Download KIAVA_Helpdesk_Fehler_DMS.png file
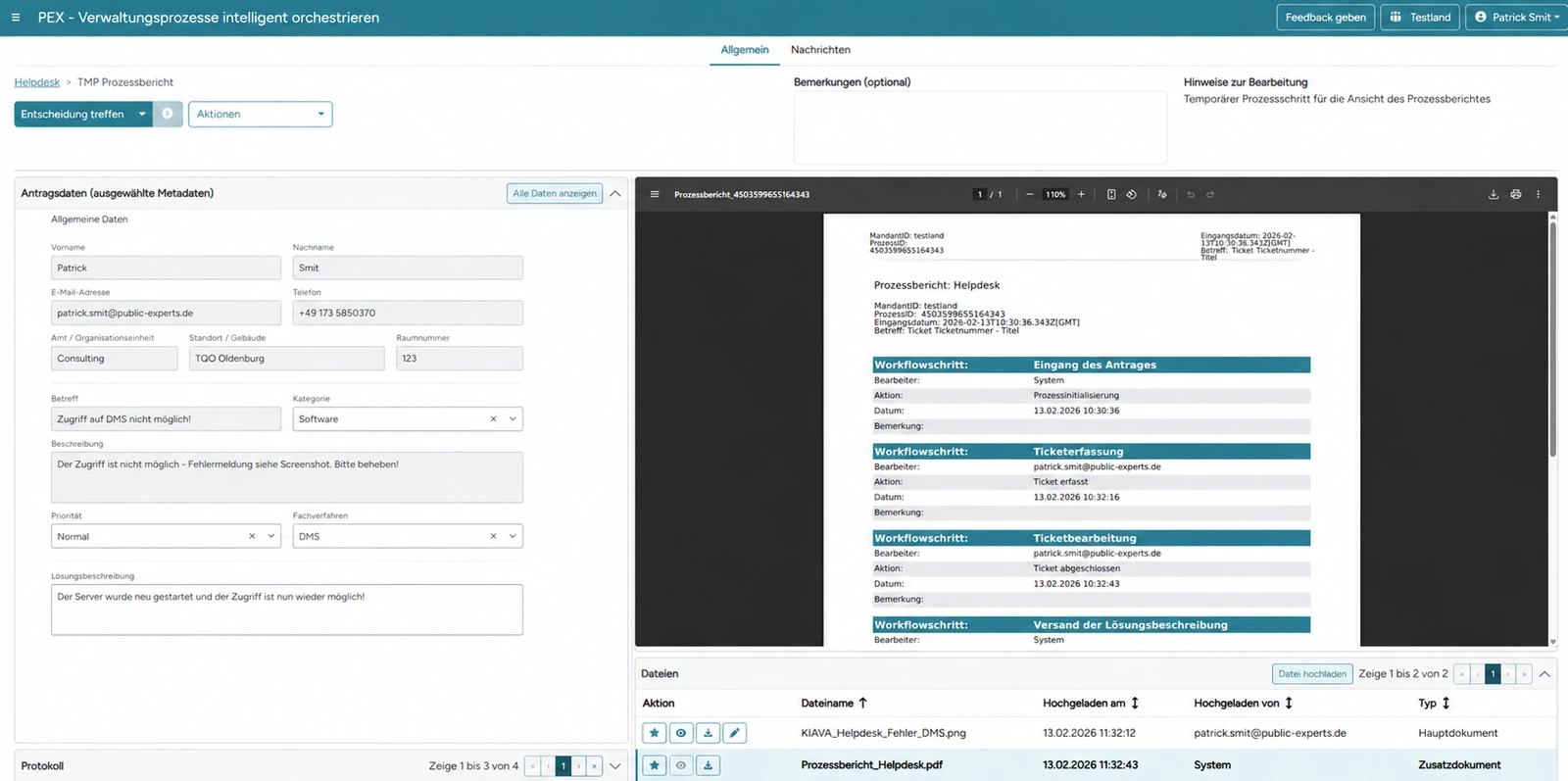Screen dimensions: 1568x781 pos(708,733)
